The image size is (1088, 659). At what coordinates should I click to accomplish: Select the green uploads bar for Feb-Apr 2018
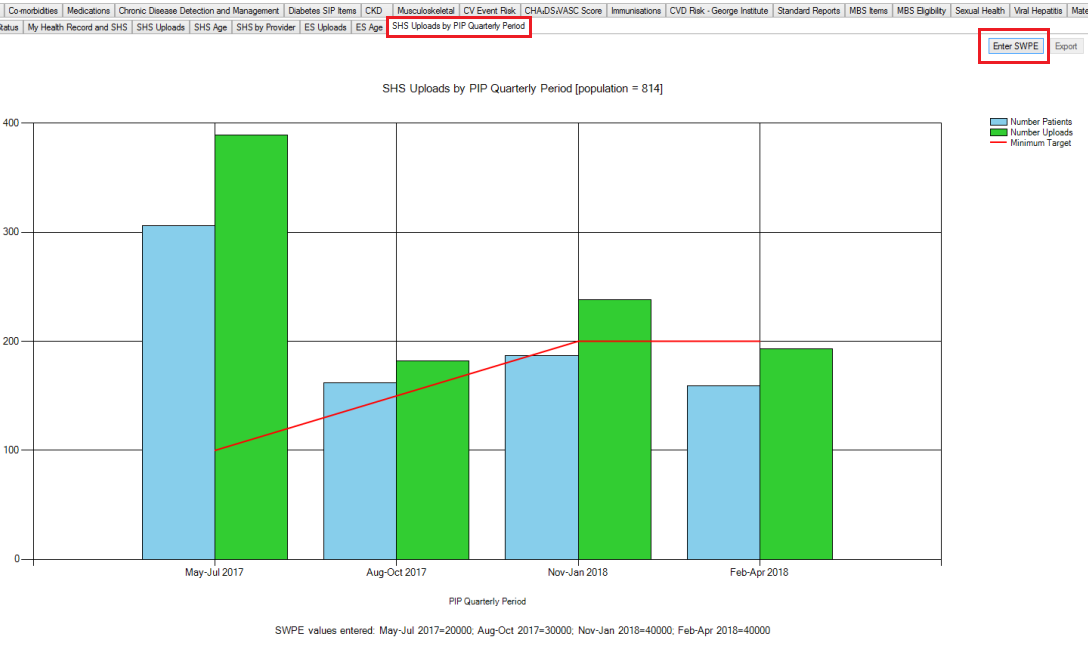tap(796, 454)
